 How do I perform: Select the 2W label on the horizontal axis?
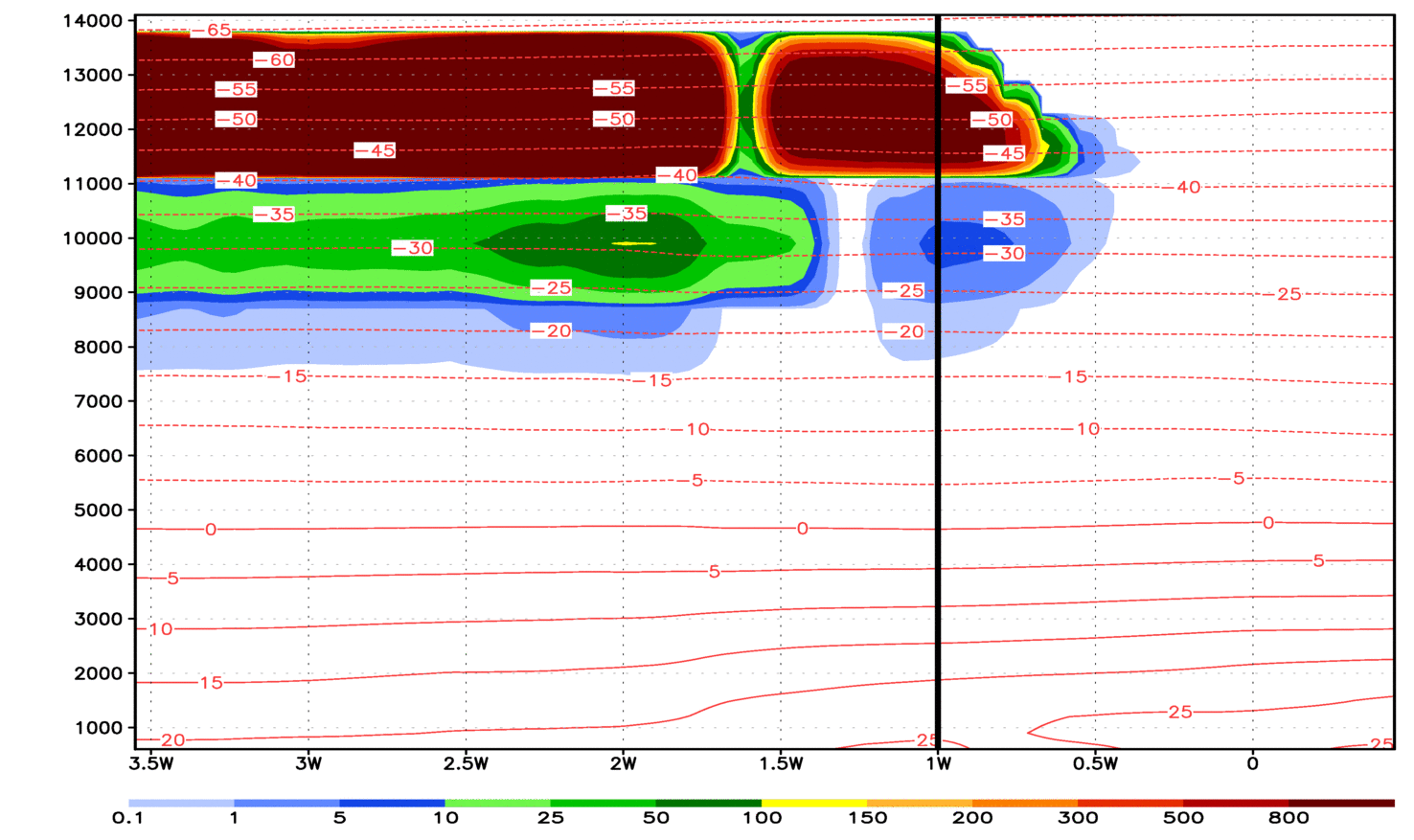[x=623, y=763]
